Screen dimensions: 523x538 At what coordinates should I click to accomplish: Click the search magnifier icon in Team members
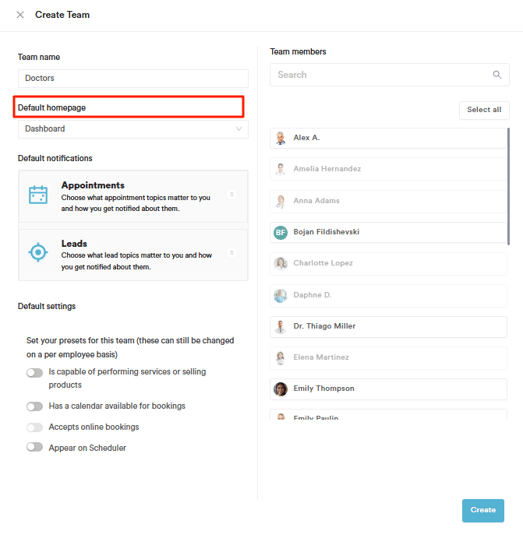pos(497,74)
